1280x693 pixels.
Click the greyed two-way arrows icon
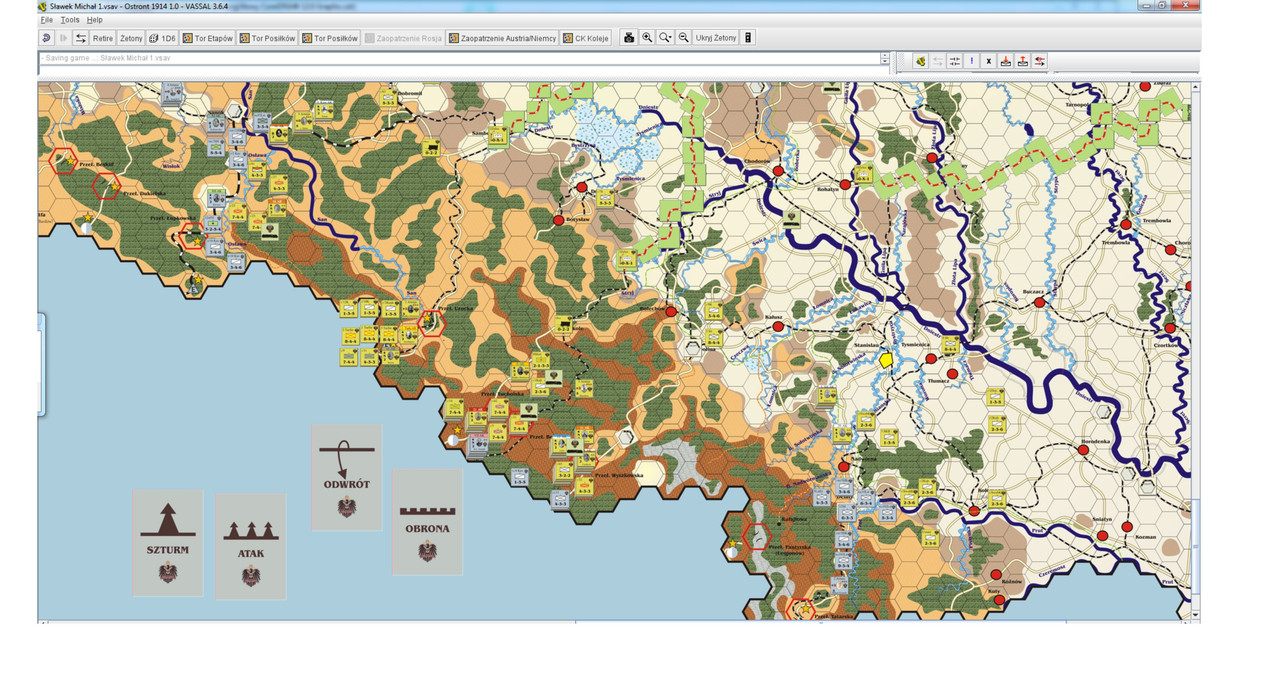[x=938, y=61]
